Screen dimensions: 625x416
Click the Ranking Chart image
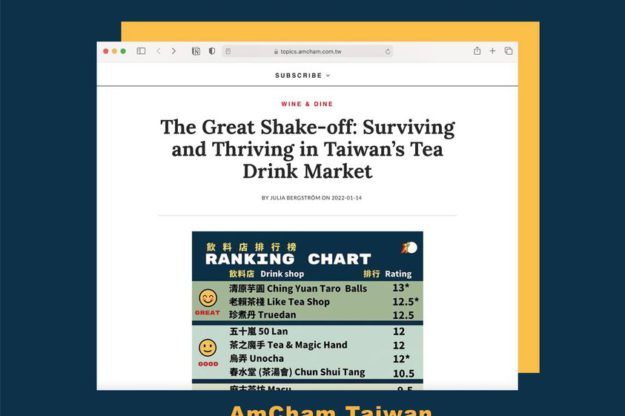307,310
